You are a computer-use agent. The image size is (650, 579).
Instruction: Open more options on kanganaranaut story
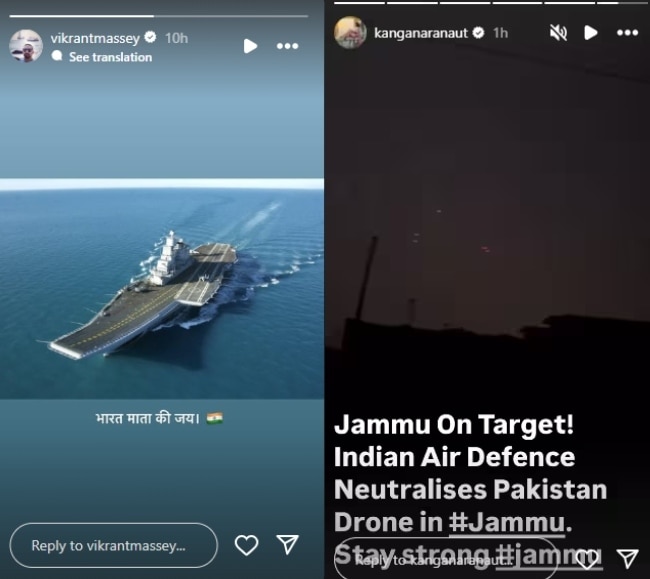point(627,32)
